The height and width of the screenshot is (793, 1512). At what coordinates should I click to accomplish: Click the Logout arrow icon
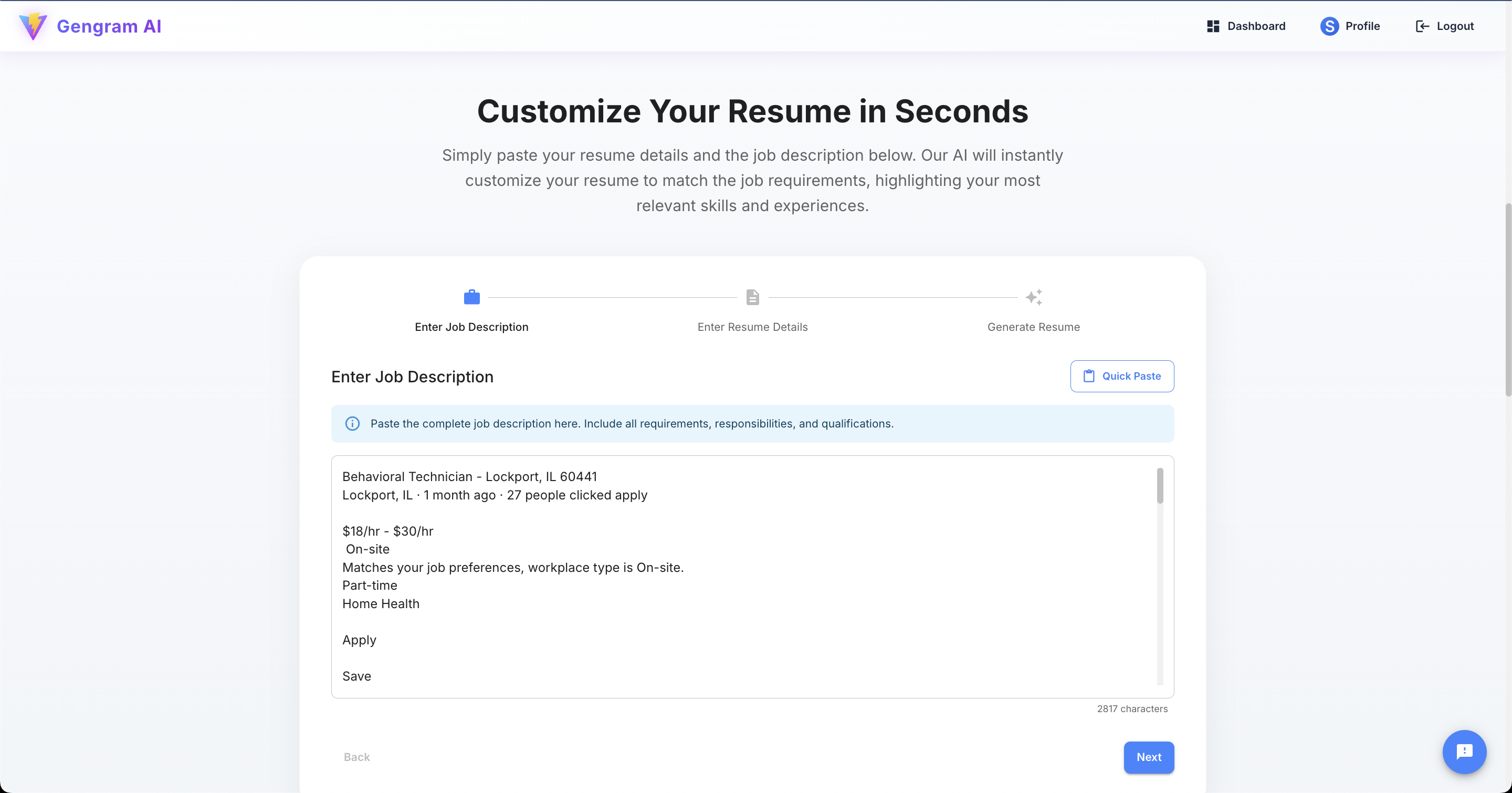click(x=1422, y=26)
